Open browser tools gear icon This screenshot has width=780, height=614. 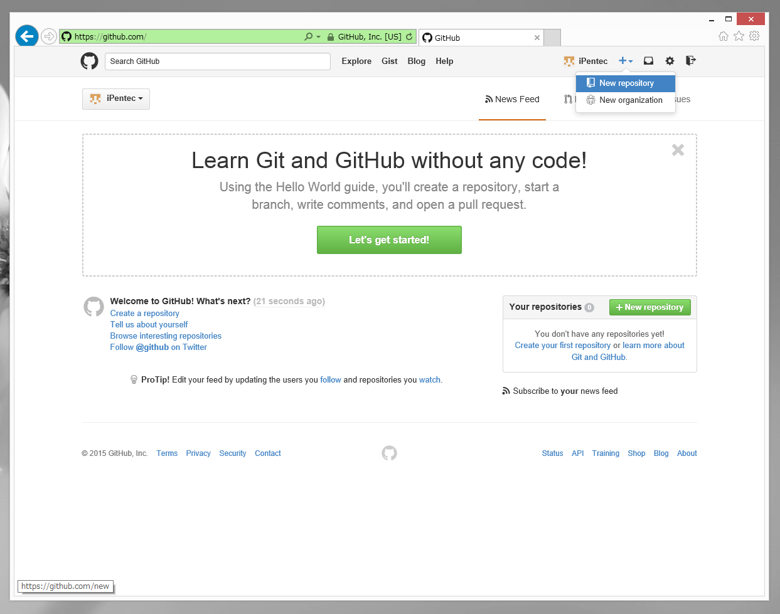[x=754, y=36]
